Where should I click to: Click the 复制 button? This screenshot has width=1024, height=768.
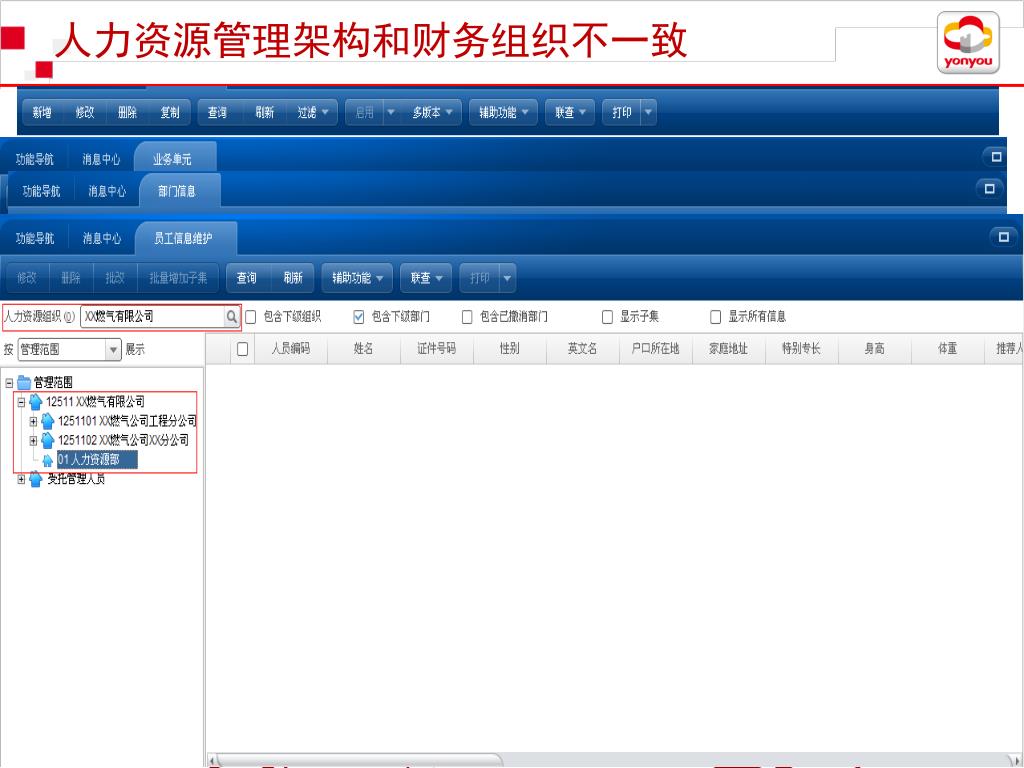(x=170, y=112)
